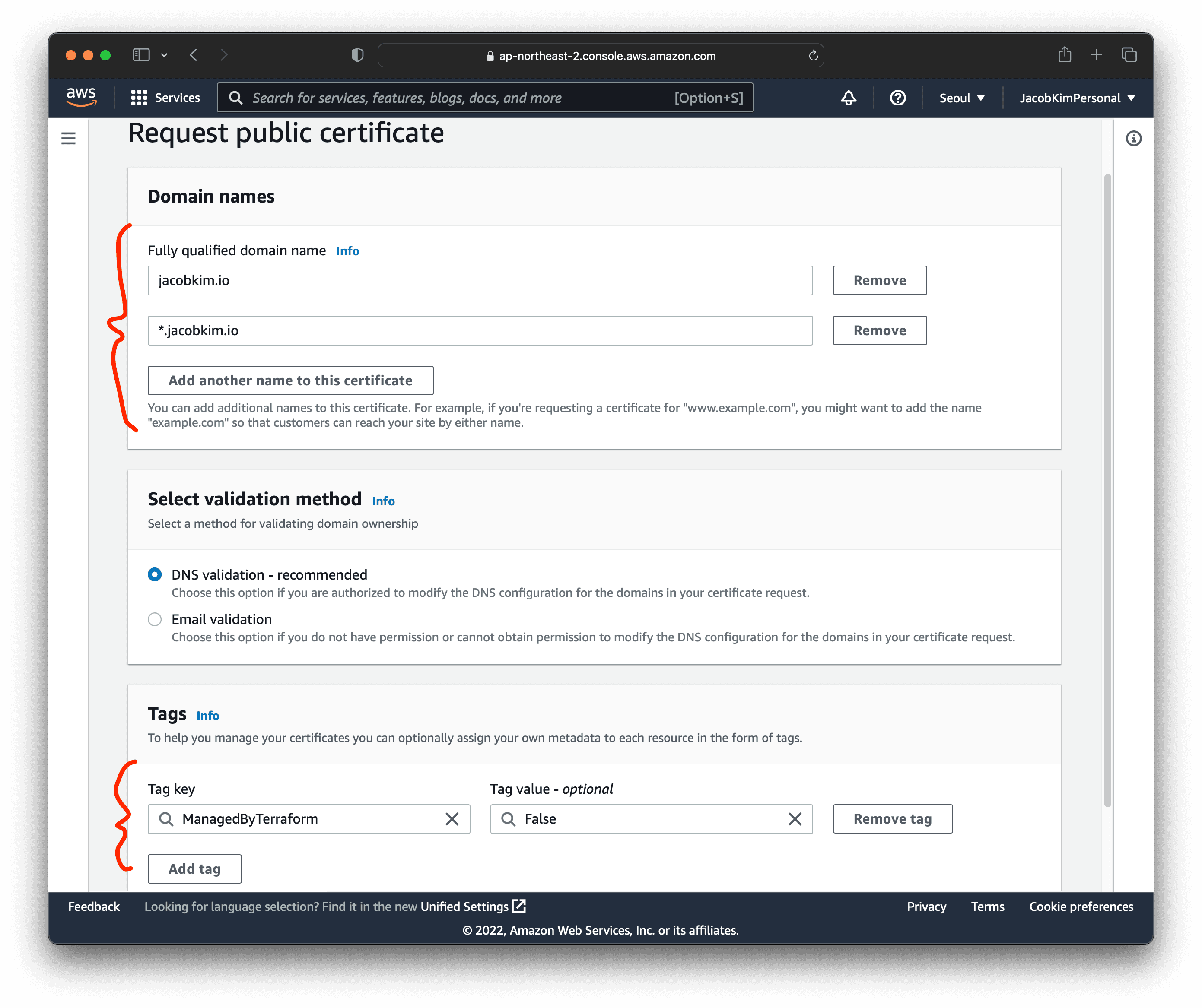Click the Add tag button
This screenshot has height=1008, width=1202.
pyautogui.click(x=194, y=869)
